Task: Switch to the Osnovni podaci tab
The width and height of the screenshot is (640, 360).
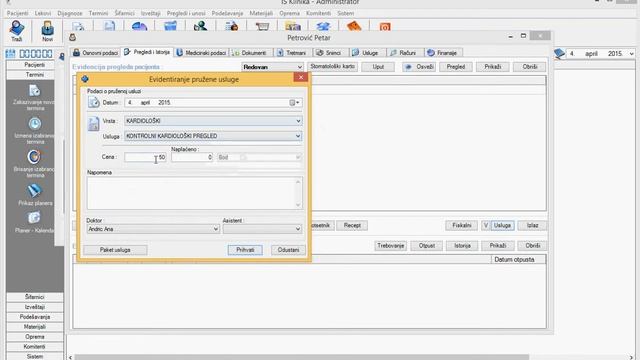Action: pyautogui.click(x=96, y=53)
